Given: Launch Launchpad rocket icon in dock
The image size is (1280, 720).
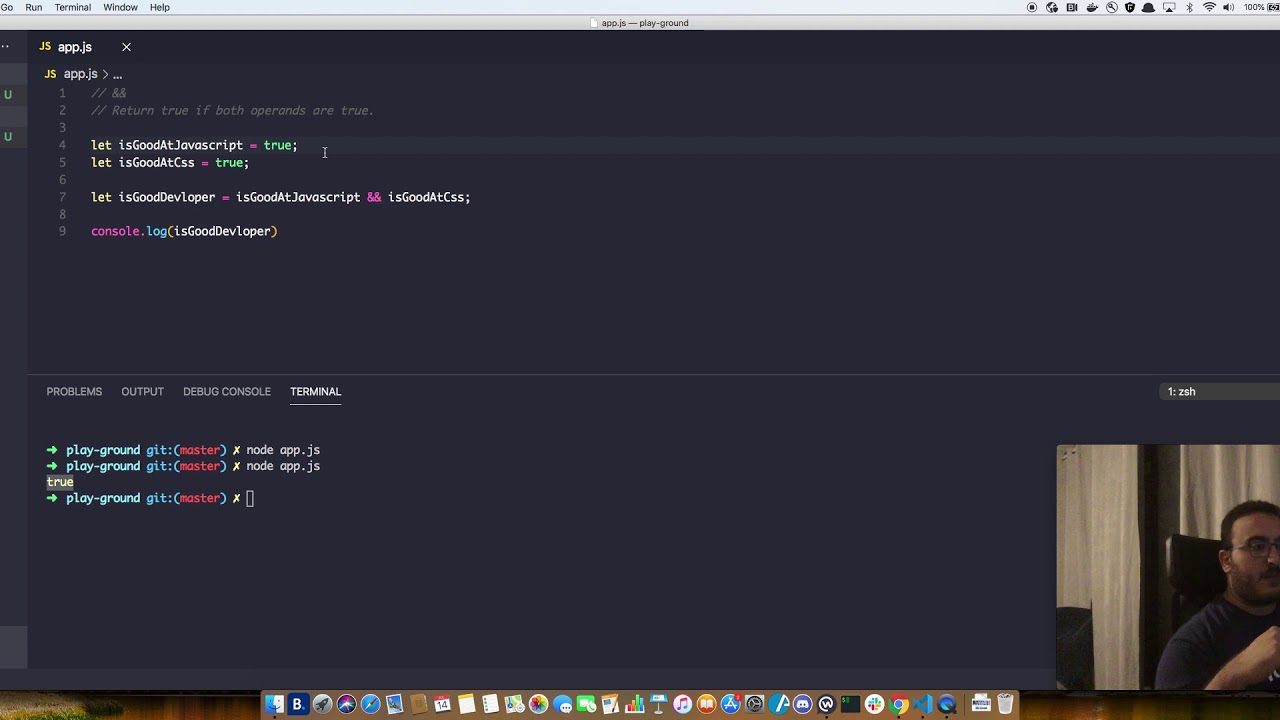Looking at the screenshot, I should [322, 705].
